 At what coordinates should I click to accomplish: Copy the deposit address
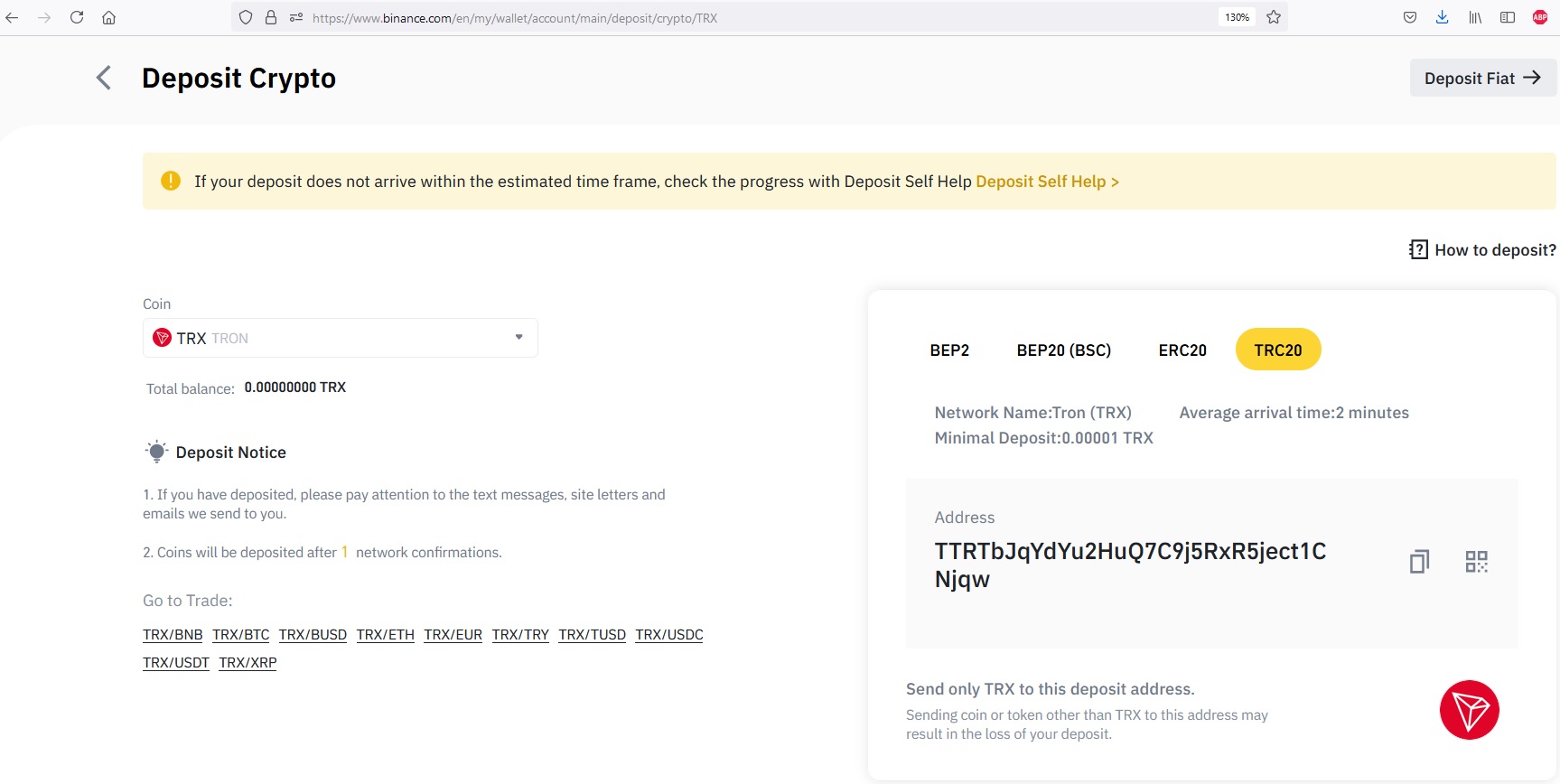coord(1419,562)
